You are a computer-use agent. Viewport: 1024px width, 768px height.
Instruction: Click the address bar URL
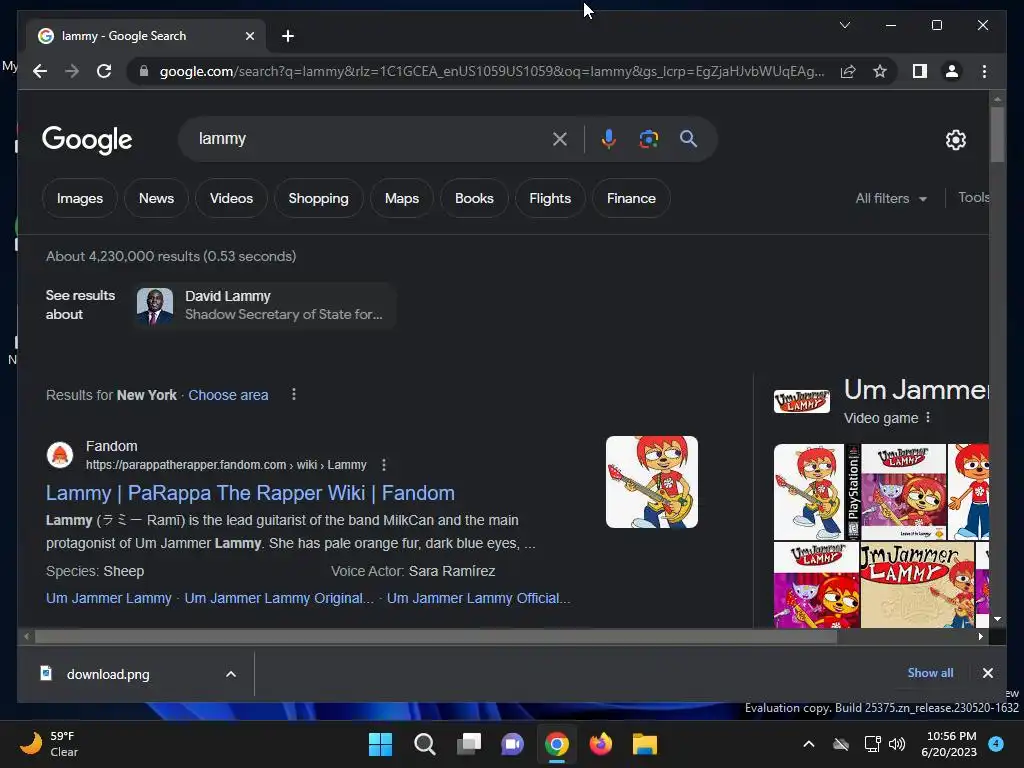[491, 71]
